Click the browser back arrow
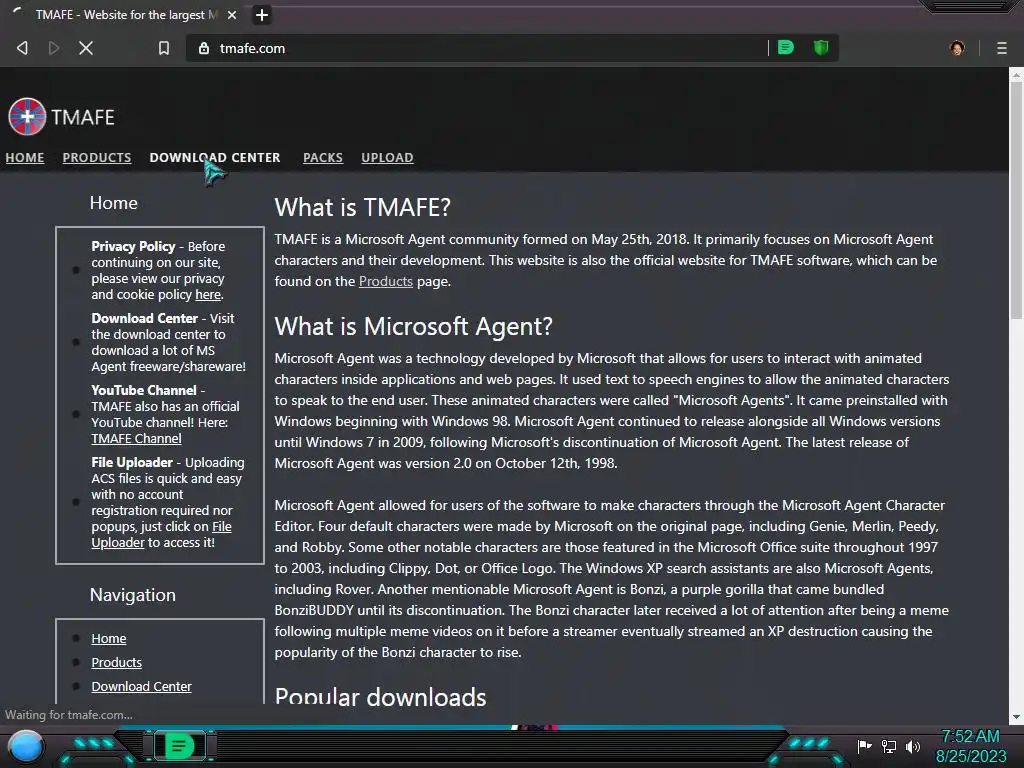Viewport: 1024px width, 768px height. [x=22, y=48]
